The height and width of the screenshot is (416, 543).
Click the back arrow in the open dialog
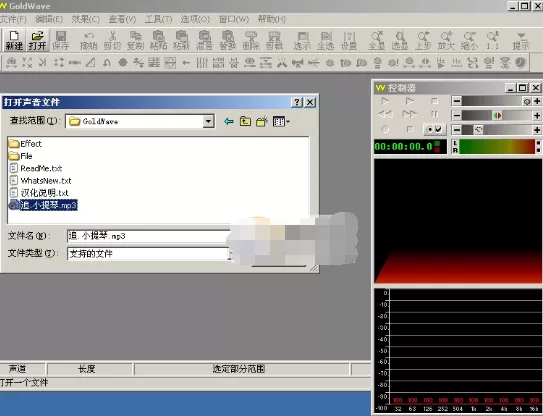(229, 122)
